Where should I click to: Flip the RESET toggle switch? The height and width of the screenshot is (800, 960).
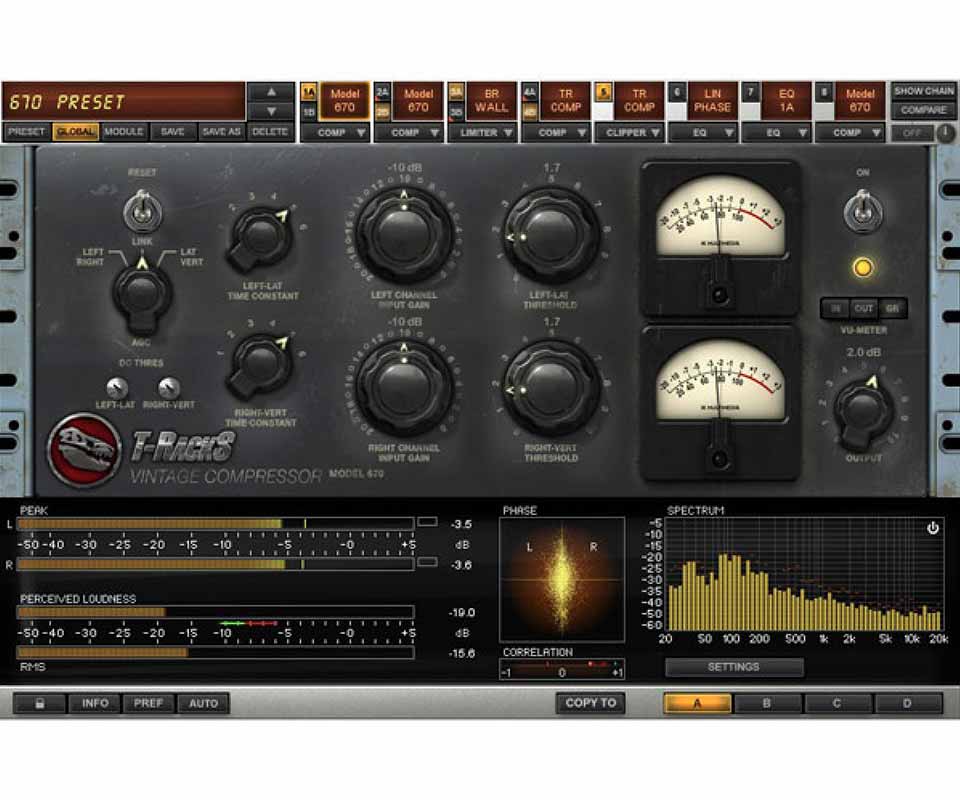(142, 209)
